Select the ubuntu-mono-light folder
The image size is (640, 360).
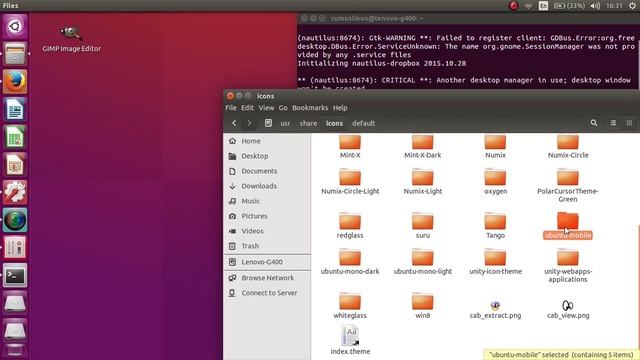(x=422, y=262)
